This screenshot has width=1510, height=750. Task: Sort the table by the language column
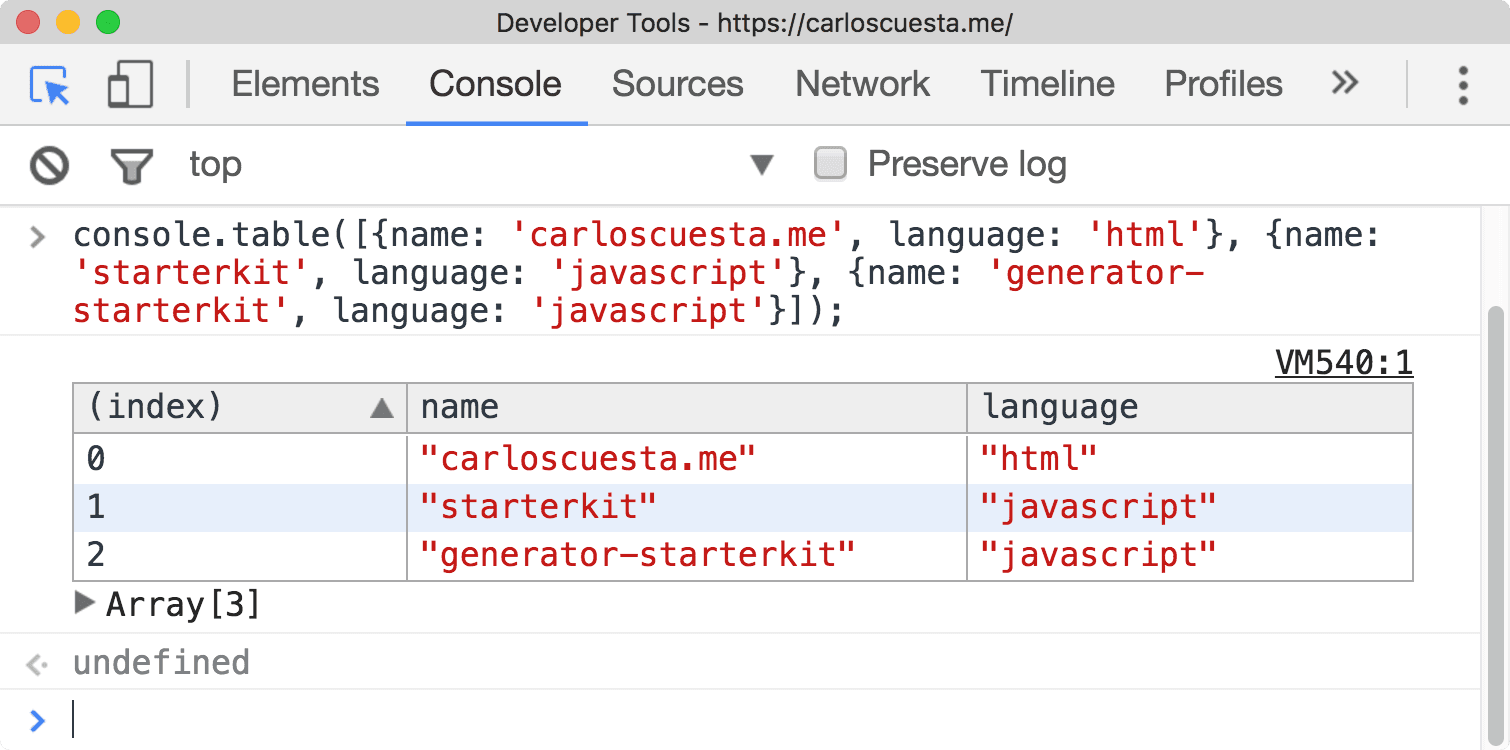click(1190, 407)
